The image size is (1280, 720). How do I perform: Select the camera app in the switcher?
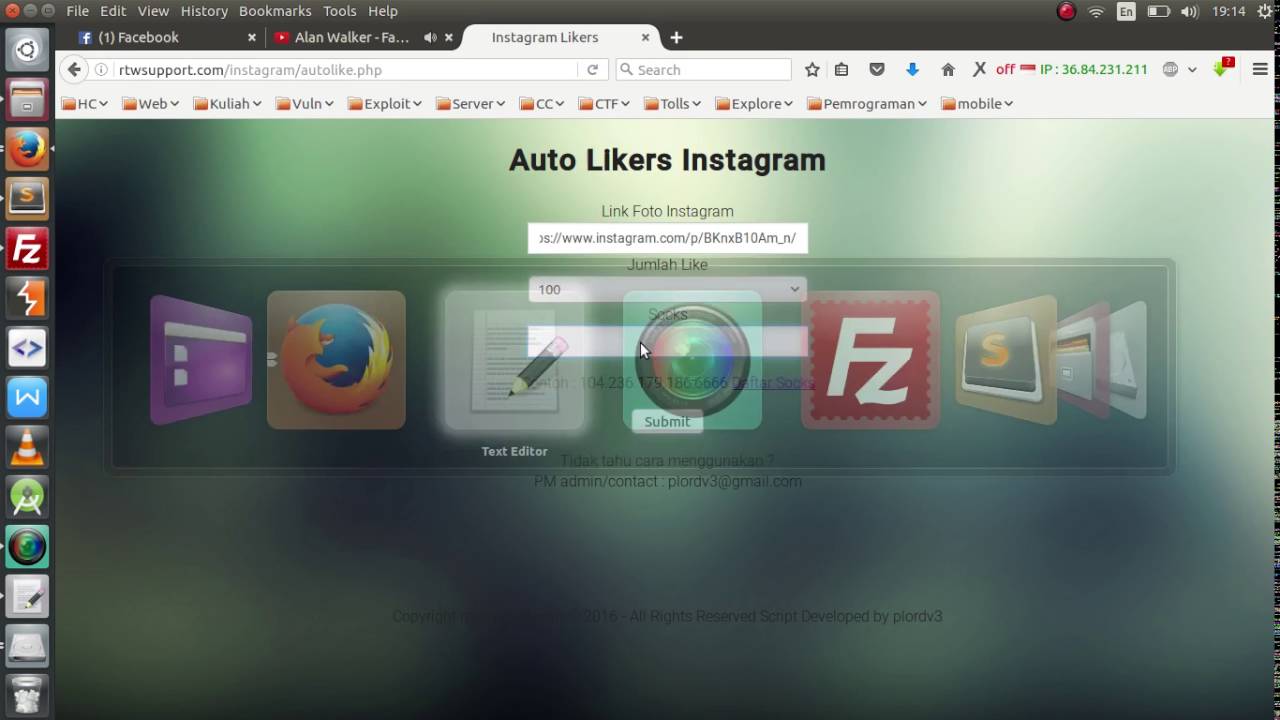coord(692,360)
